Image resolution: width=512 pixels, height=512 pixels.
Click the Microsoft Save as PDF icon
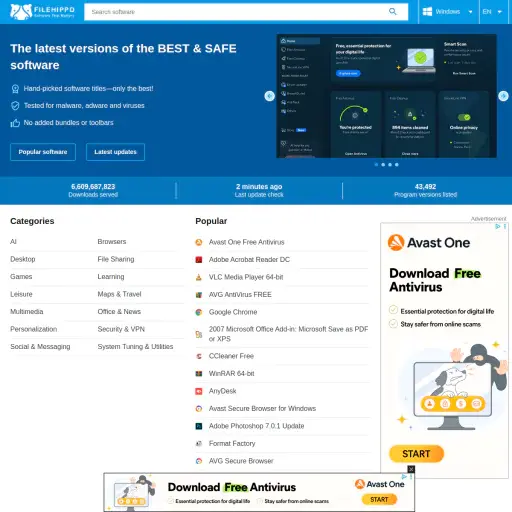[199, 334]
